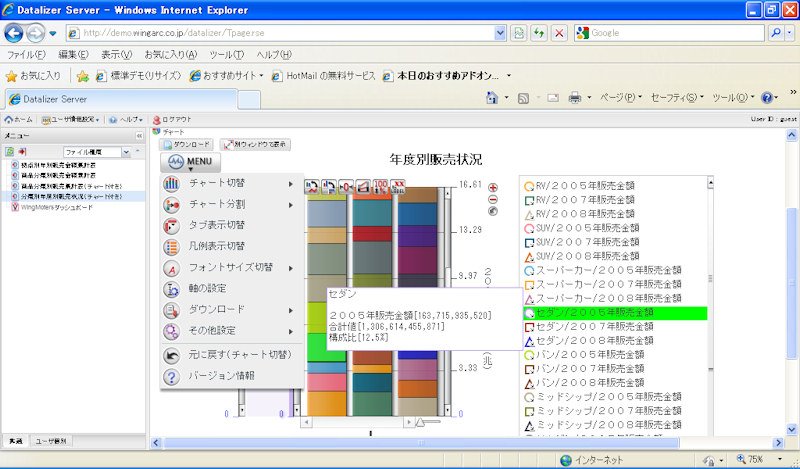Select the third report ending (チャート付き)
800x469 pixels.
point(66,186)
